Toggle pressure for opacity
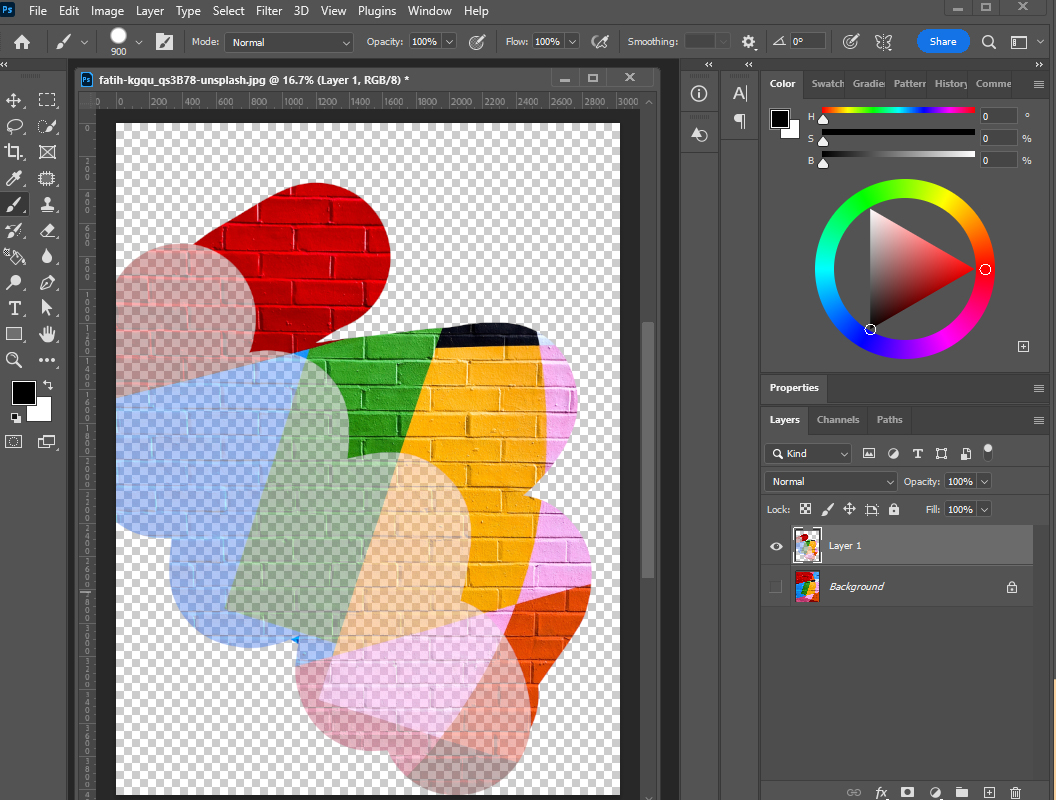Image resolution: width=1056 pixels, height=800 pixels. coord(477,42)
